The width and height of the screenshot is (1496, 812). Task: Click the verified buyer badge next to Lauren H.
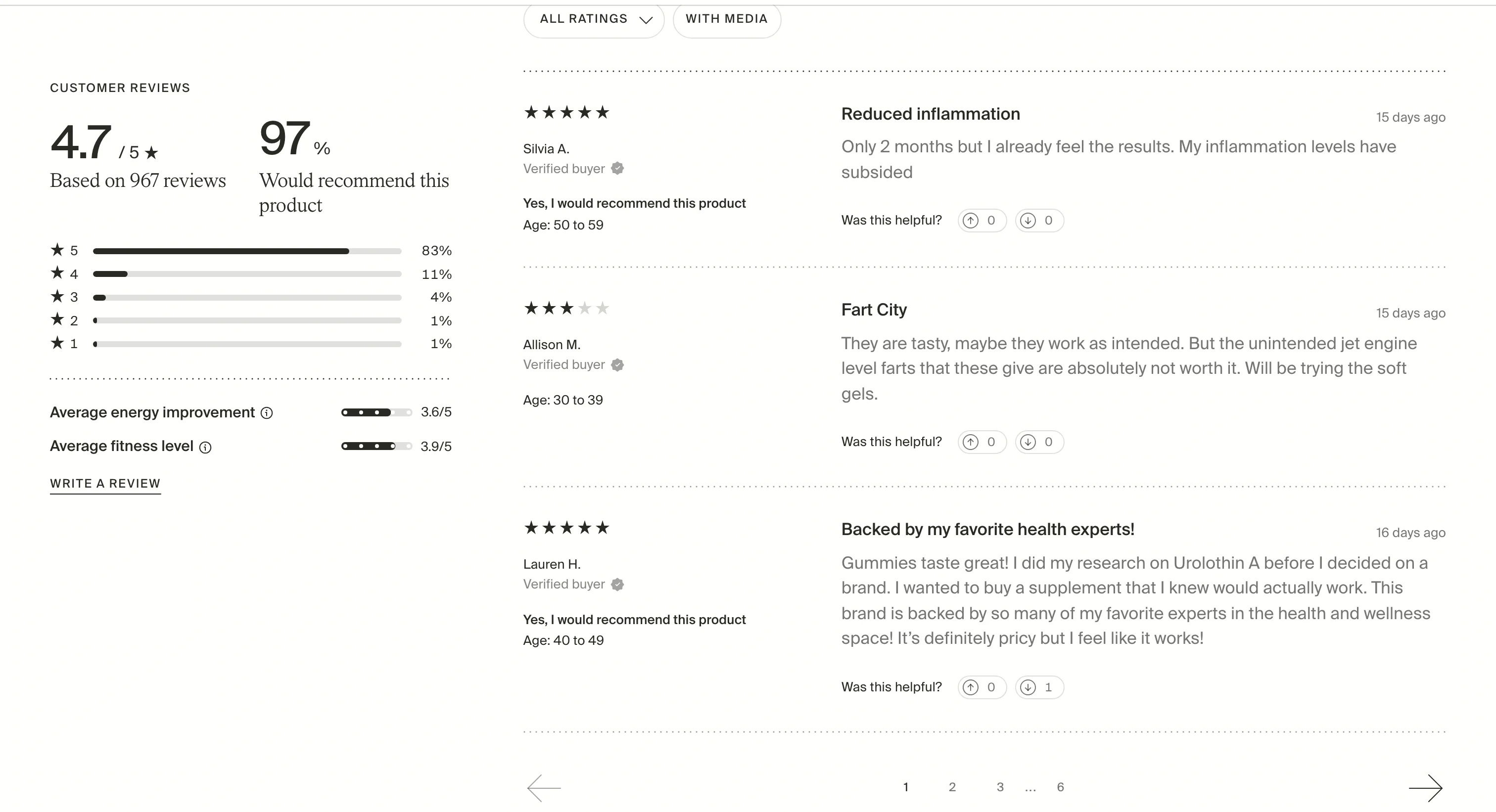point(617,585)
